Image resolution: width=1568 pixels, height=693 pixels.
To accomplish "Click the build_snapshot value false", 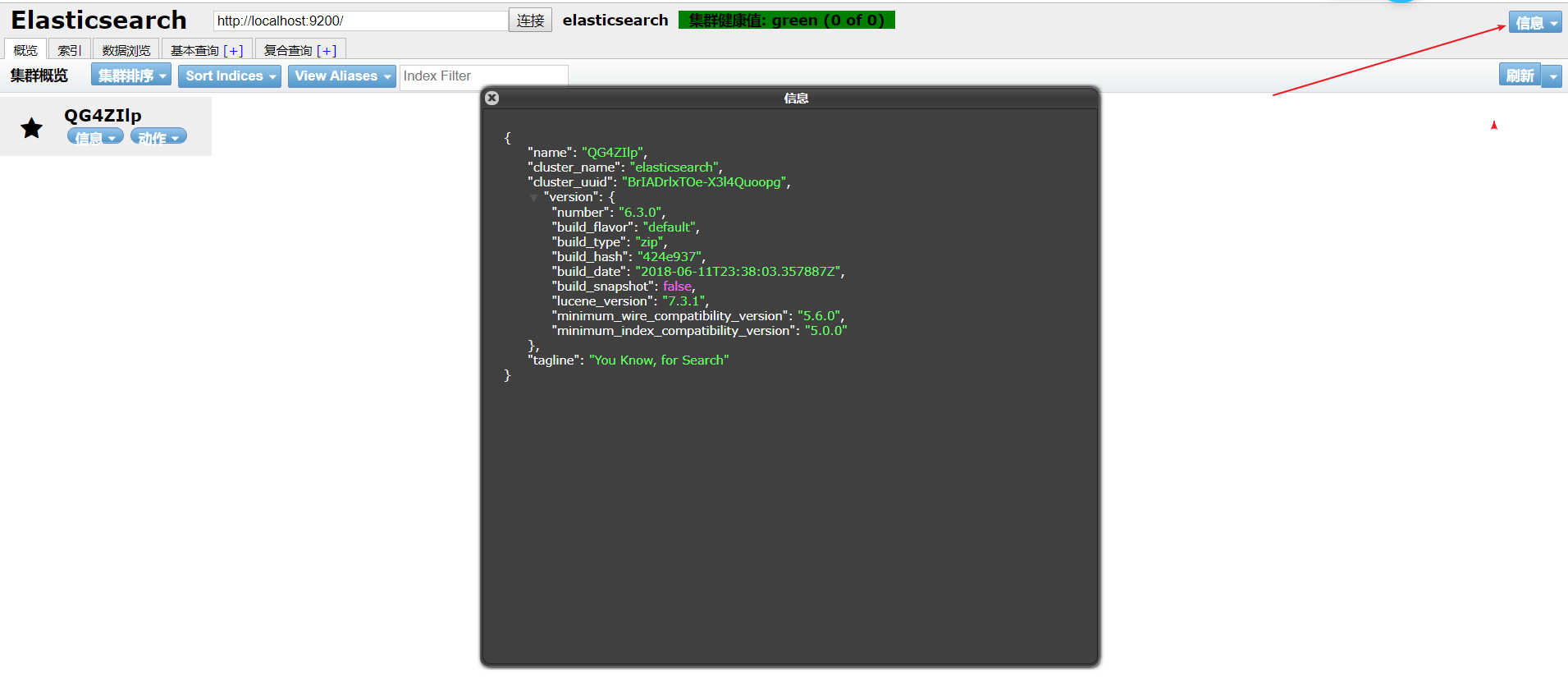I will pyautogui.click(x=677, y=287).
